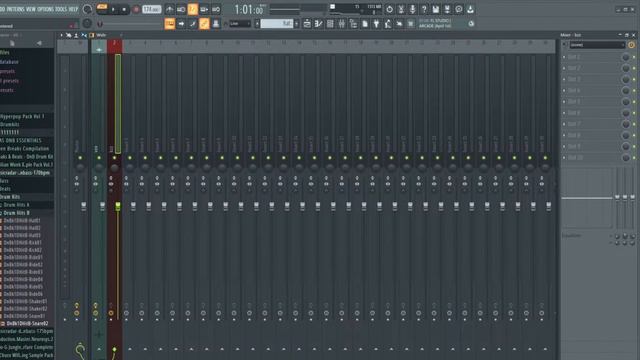This screenshot has width=640, height=360.
Task: Click the save project disk icon
Action: (436, 9)
